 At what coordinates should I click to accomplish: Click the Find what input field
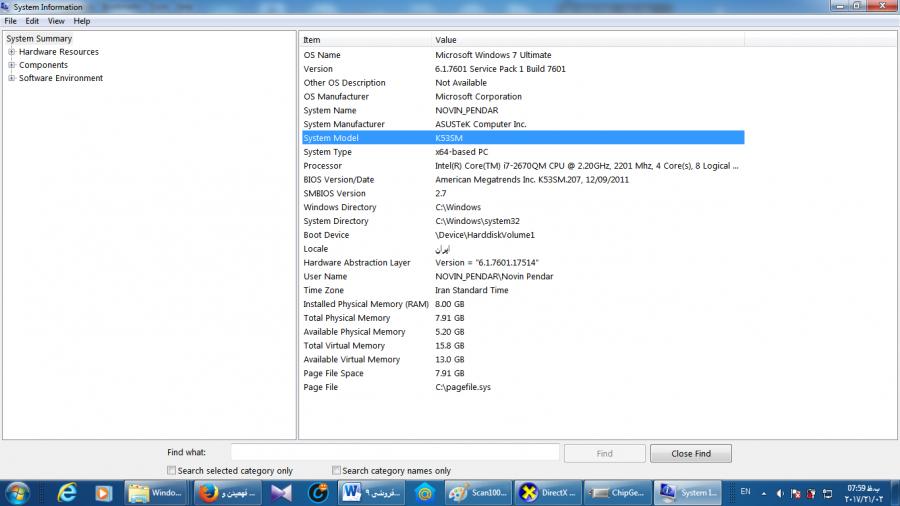point(395,453)
